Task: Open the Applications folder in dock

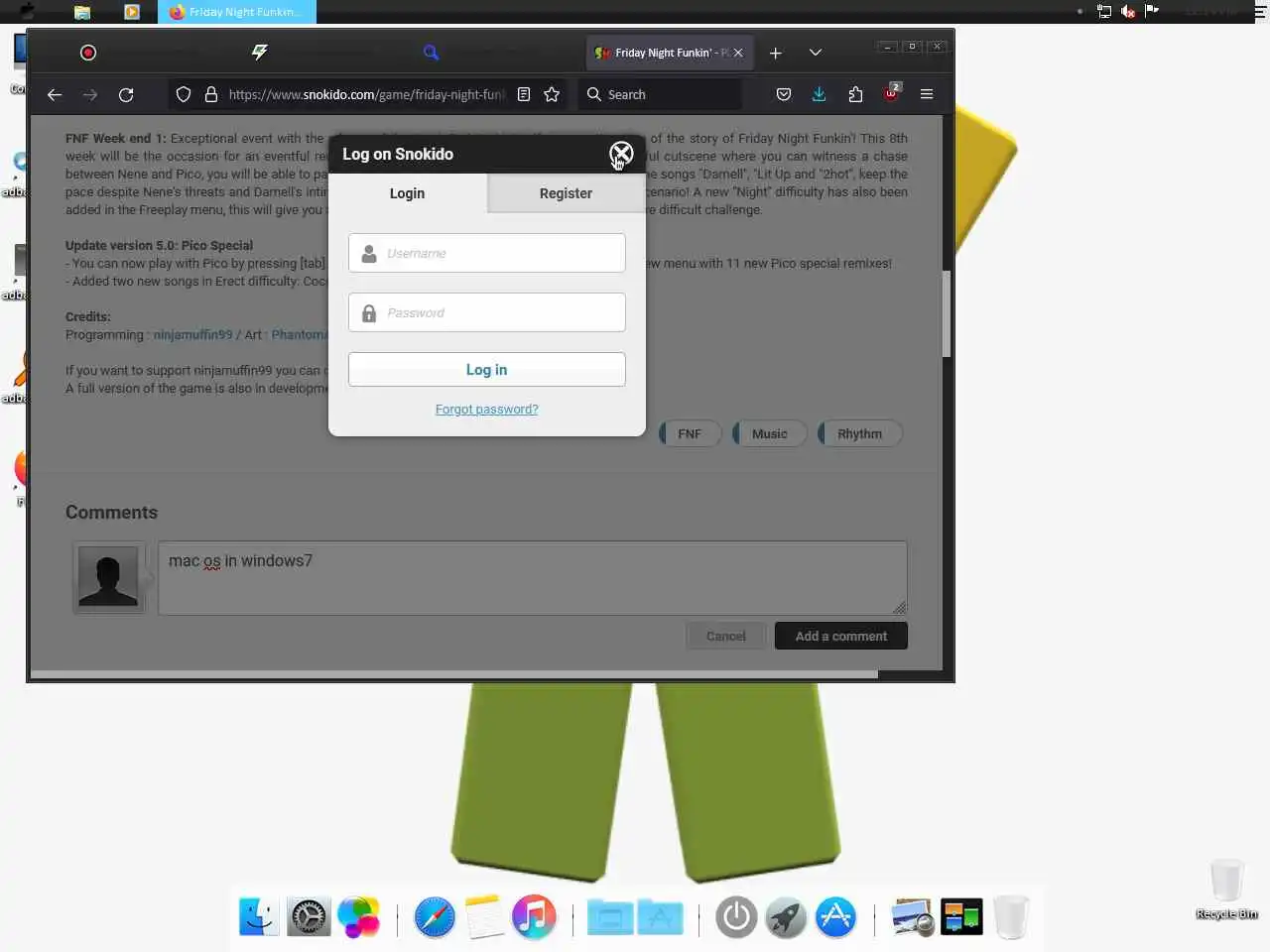Action: tap(660, 917)
